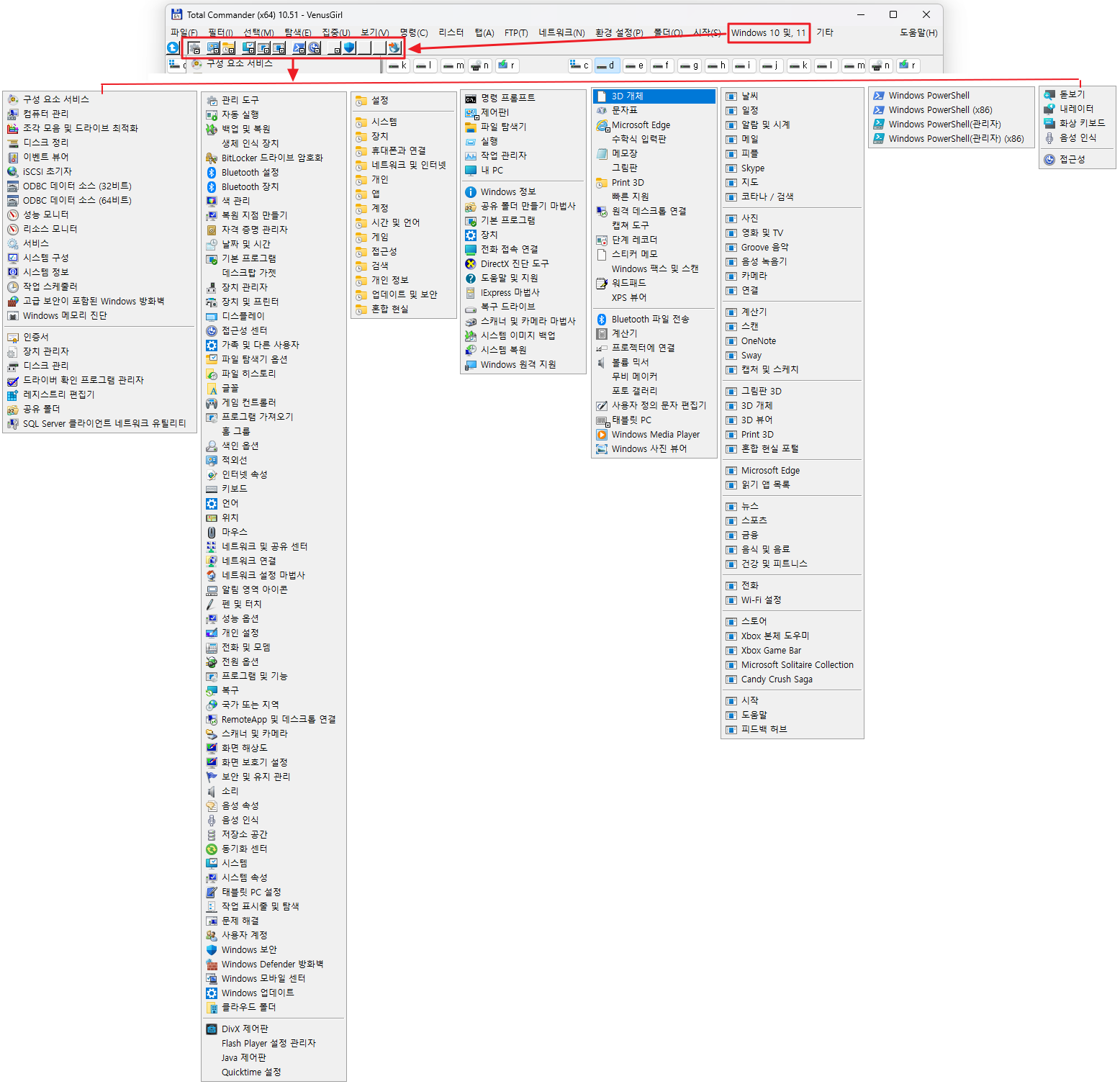This screenshot has width=1120, height=1084.
Task: Click the DirectX icon beside 'DirectX 진단 도구'
Action: pyautogui.click(x=471, y=264)
